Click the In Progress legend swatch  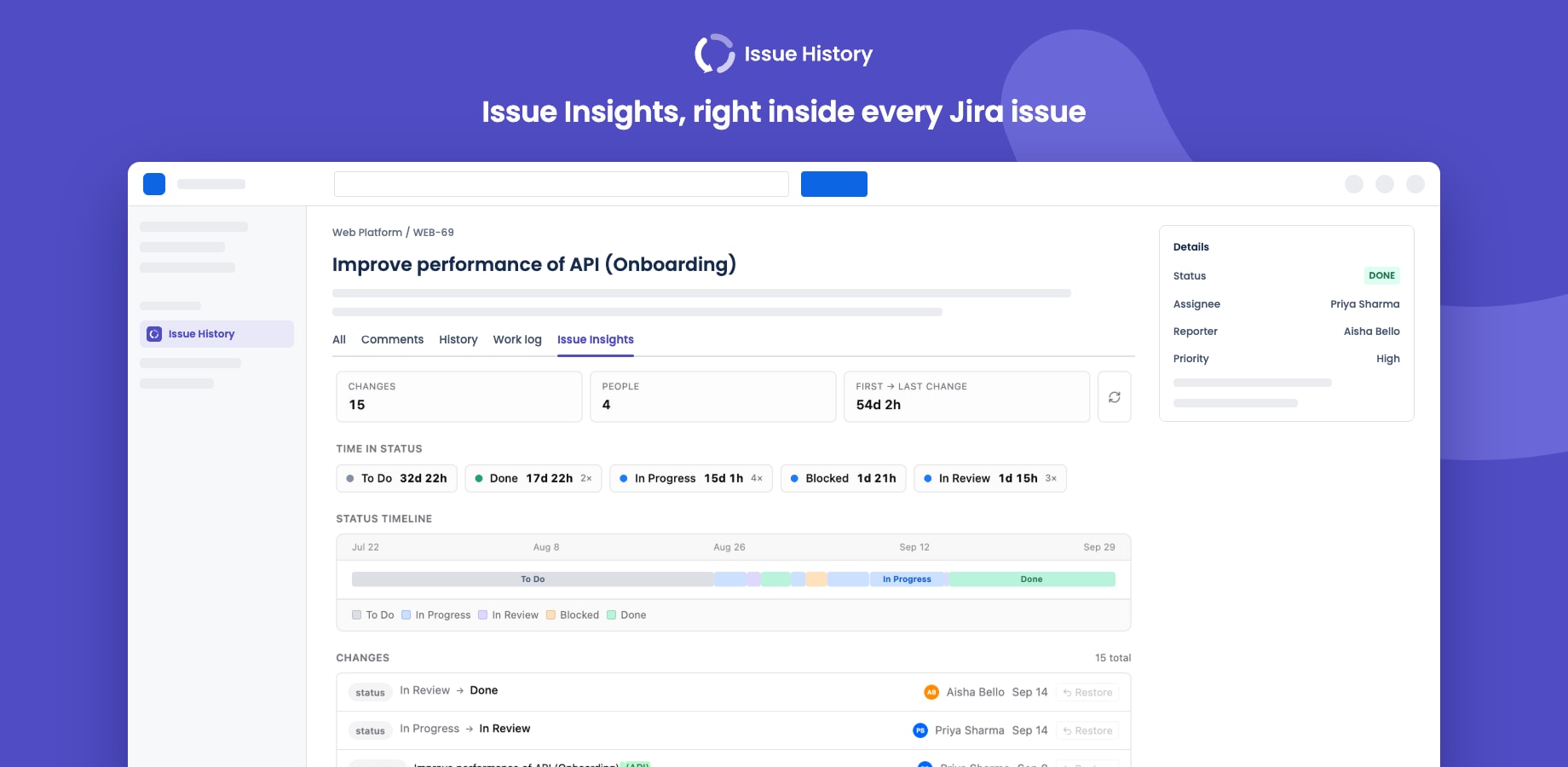pyautogui.click(x=406, y=614)
